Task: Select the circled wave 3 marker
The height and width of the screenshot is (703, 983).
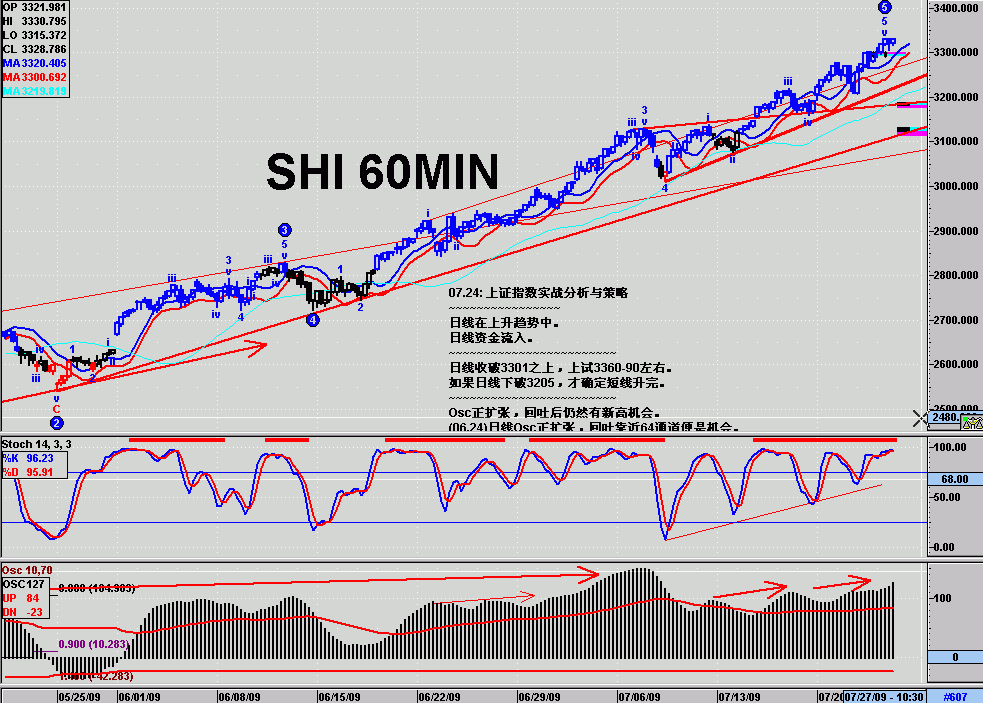Action: [285, 230]
